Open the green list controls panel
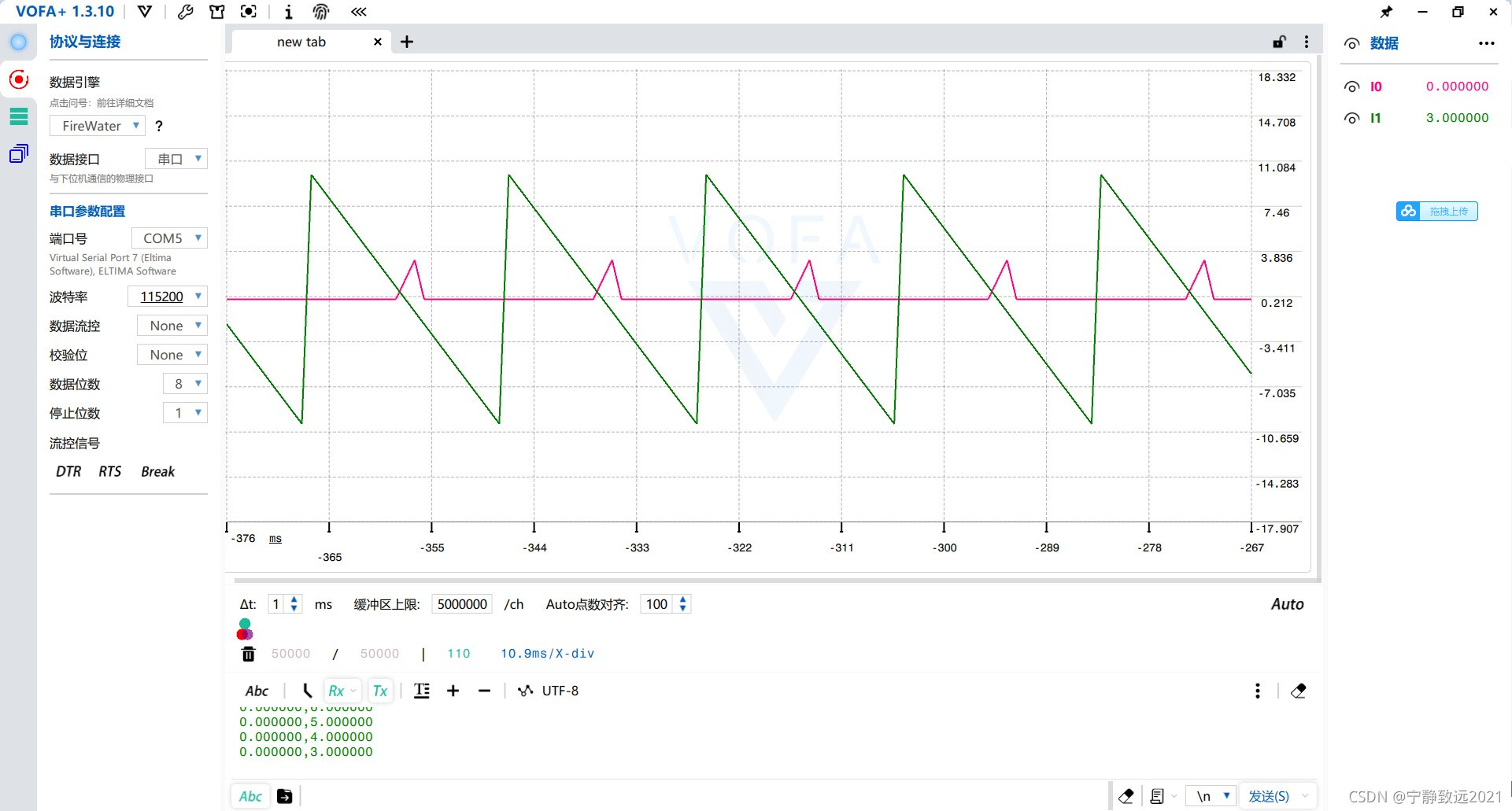The height and width of the screenshot is (811, 1512). pyautogui.click(x=18, y=116)
